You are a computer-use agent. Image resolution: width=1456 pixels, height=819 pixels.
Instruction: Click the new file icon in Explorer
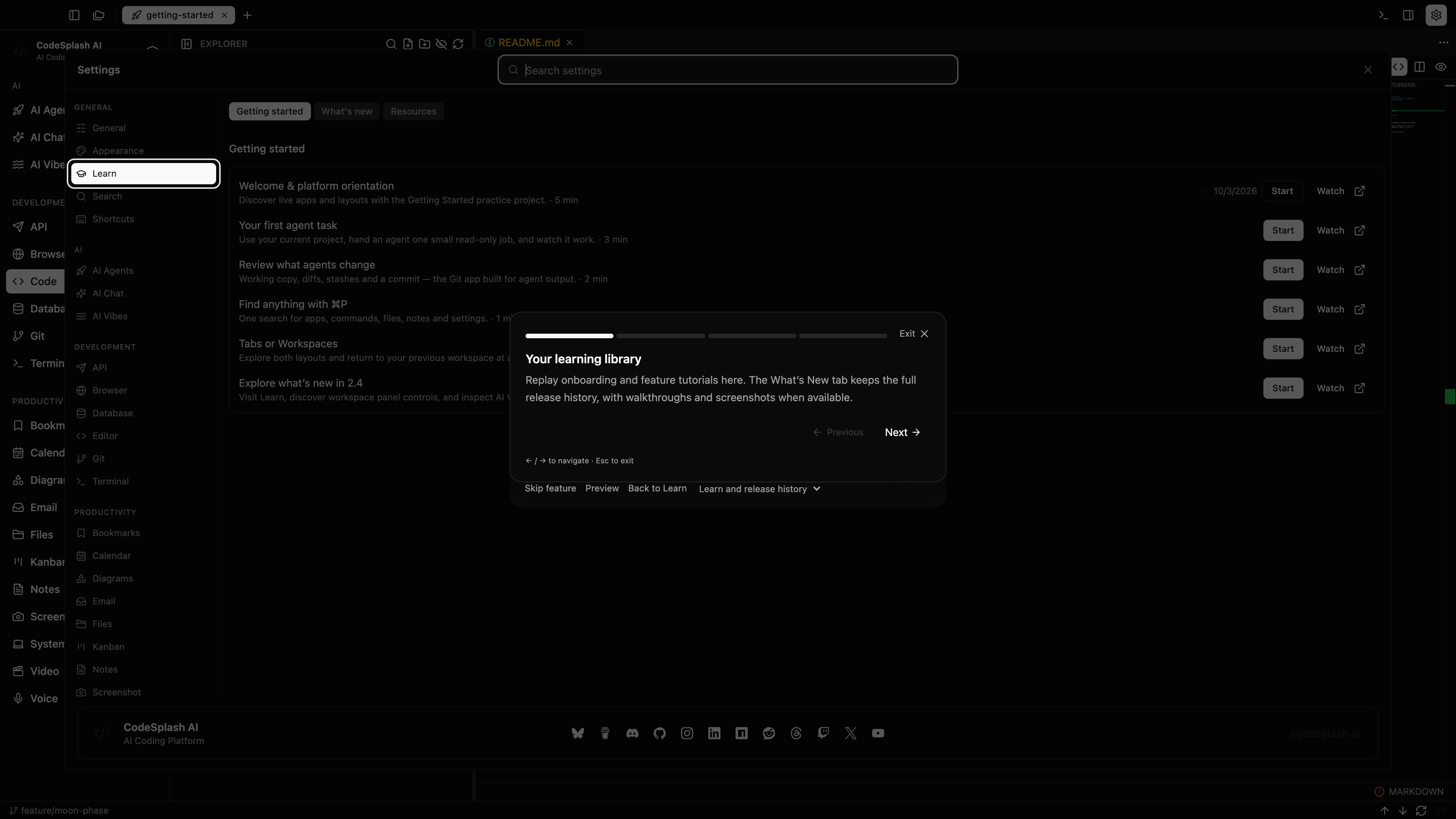[x=408, y=44]
